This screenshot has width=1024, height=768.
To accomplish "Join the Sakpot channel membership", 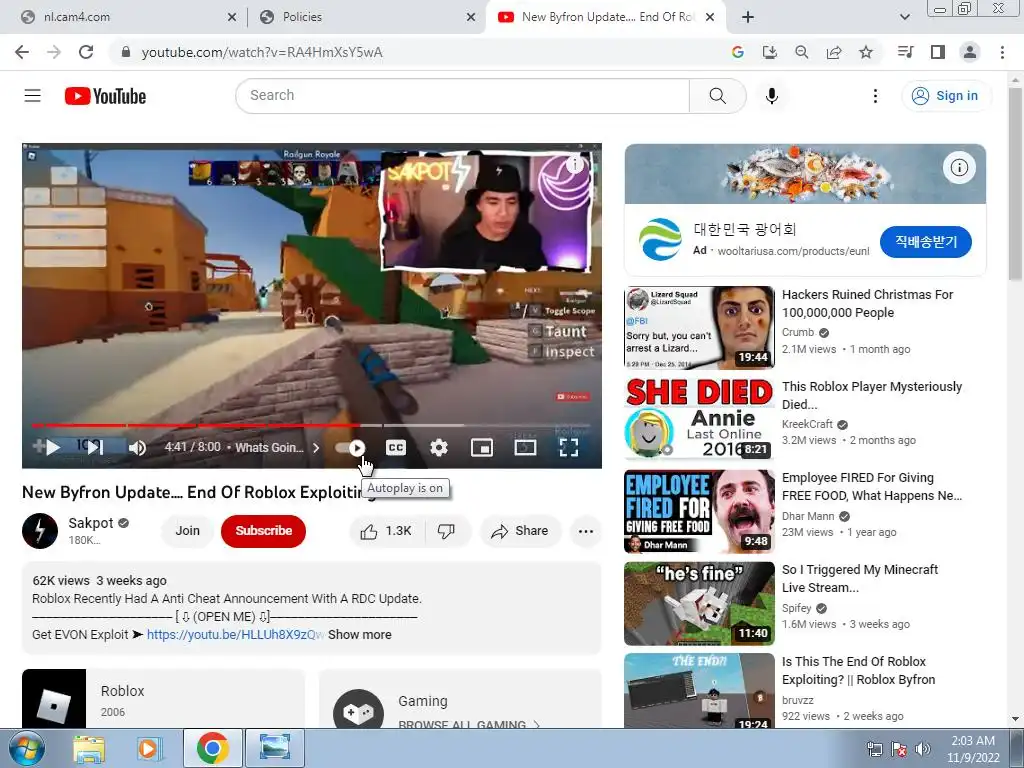I will pos(187,531).
